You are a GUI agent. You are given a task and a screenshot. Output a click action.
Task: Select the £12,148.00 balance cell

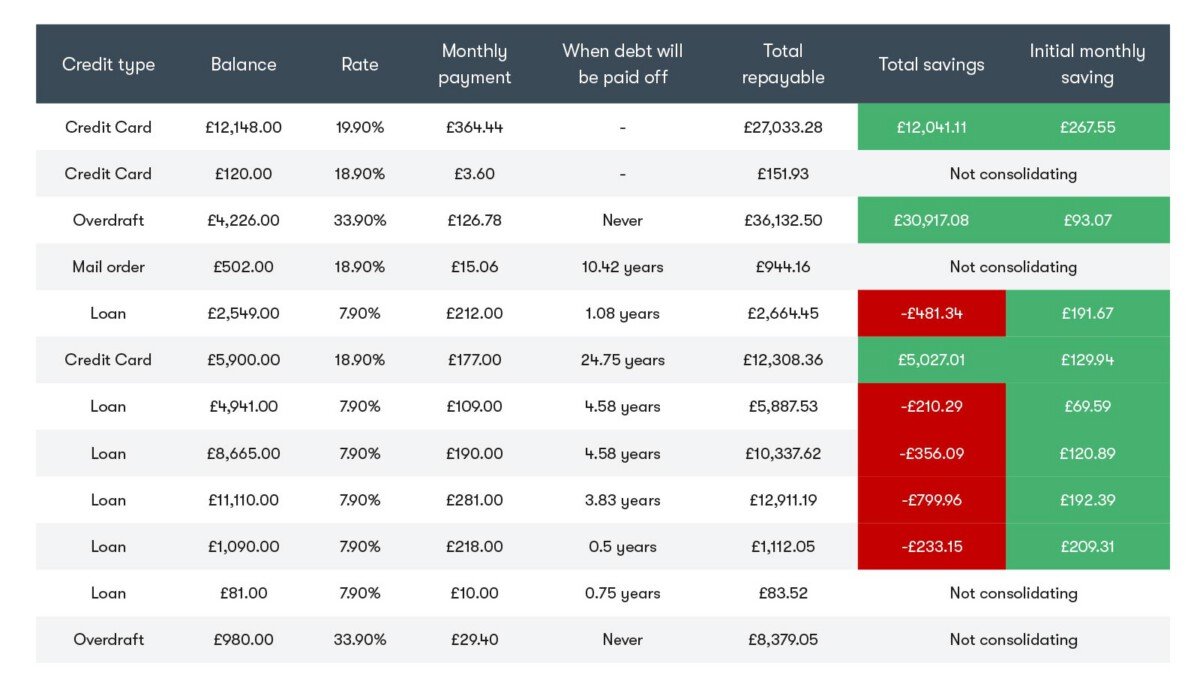243,127
